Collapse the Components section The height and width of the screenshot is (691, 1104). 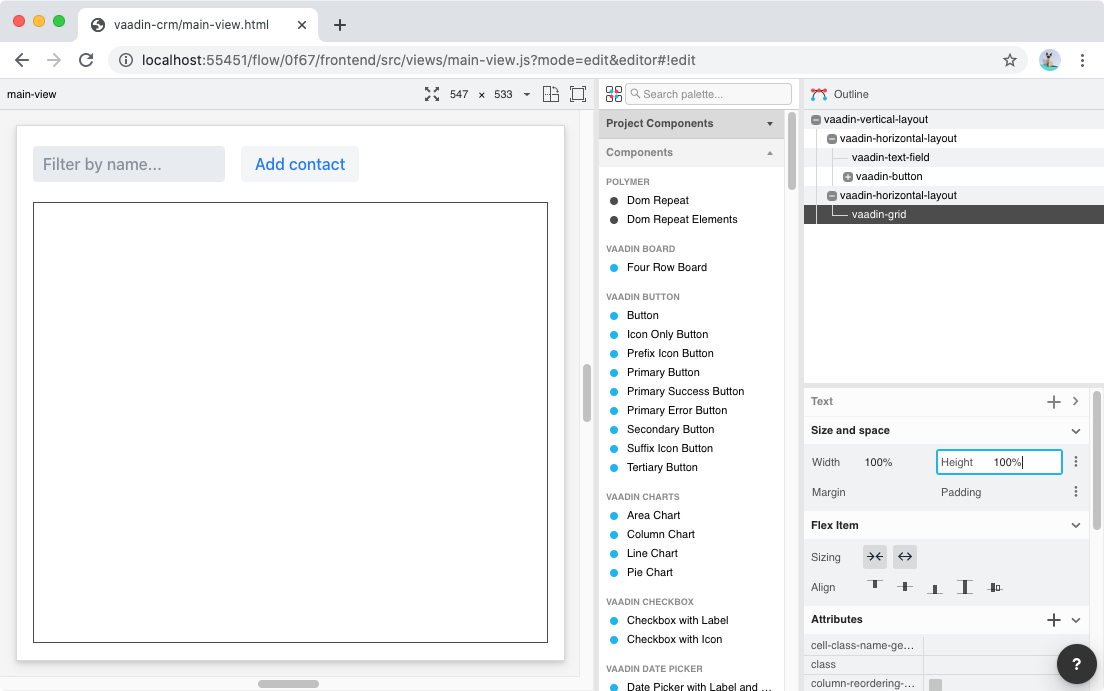coord(690,152)
